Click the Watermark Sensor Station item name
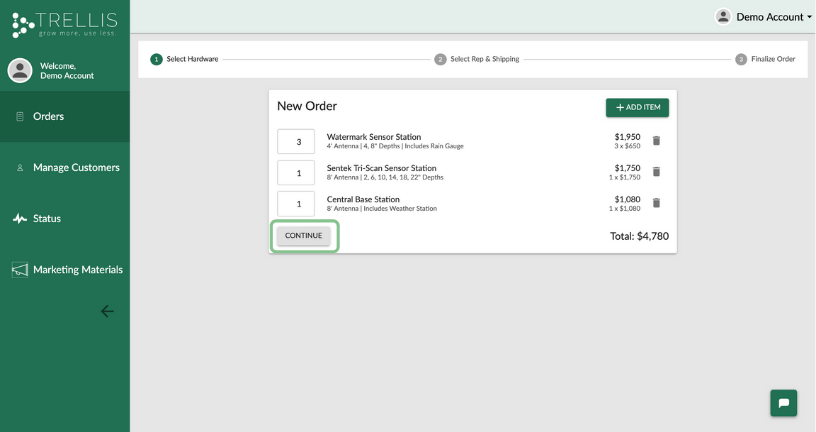Screen dimensions: 816x432 click(x=374, y=137)
